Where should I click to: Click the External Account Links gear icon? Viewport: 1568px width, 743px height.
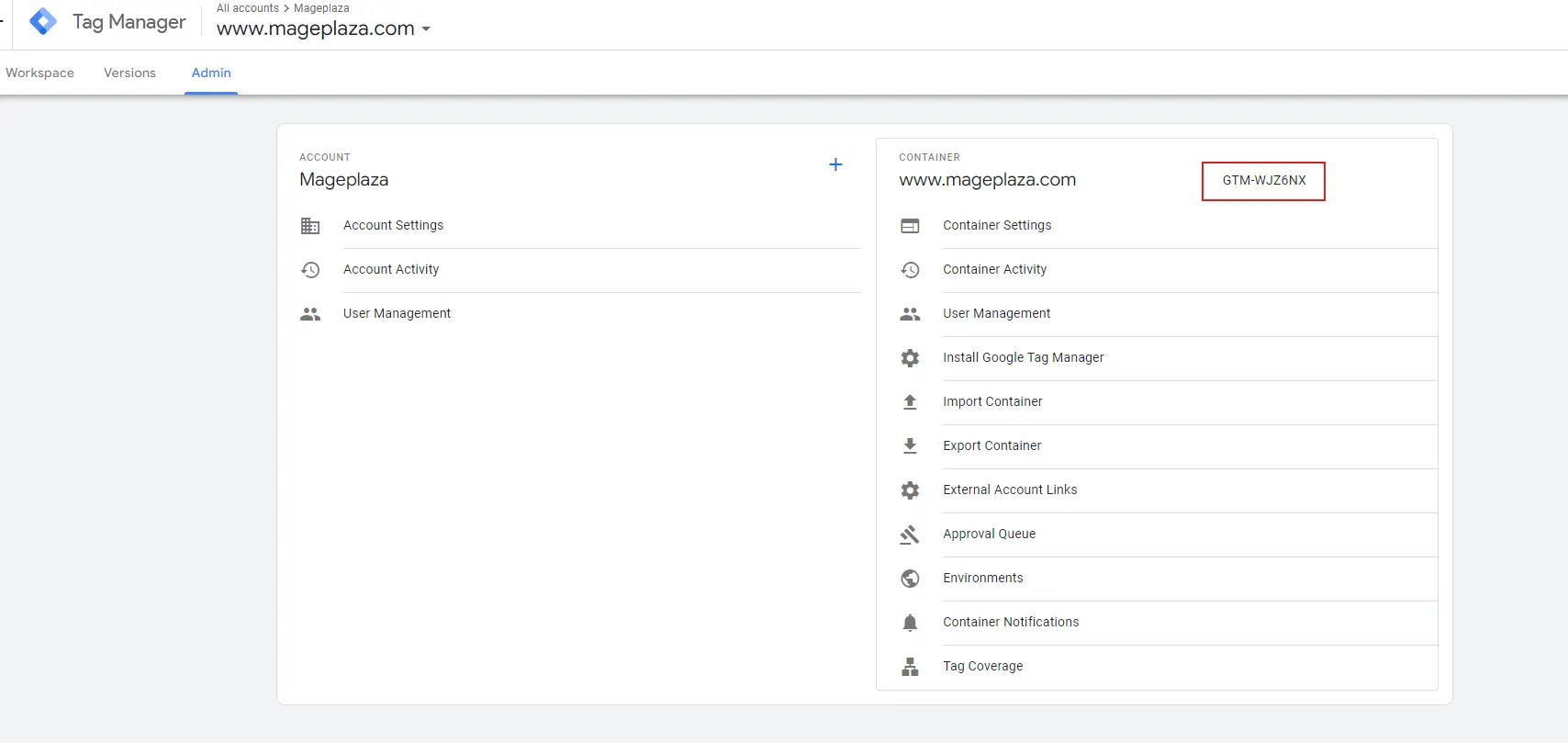[910, 490]
